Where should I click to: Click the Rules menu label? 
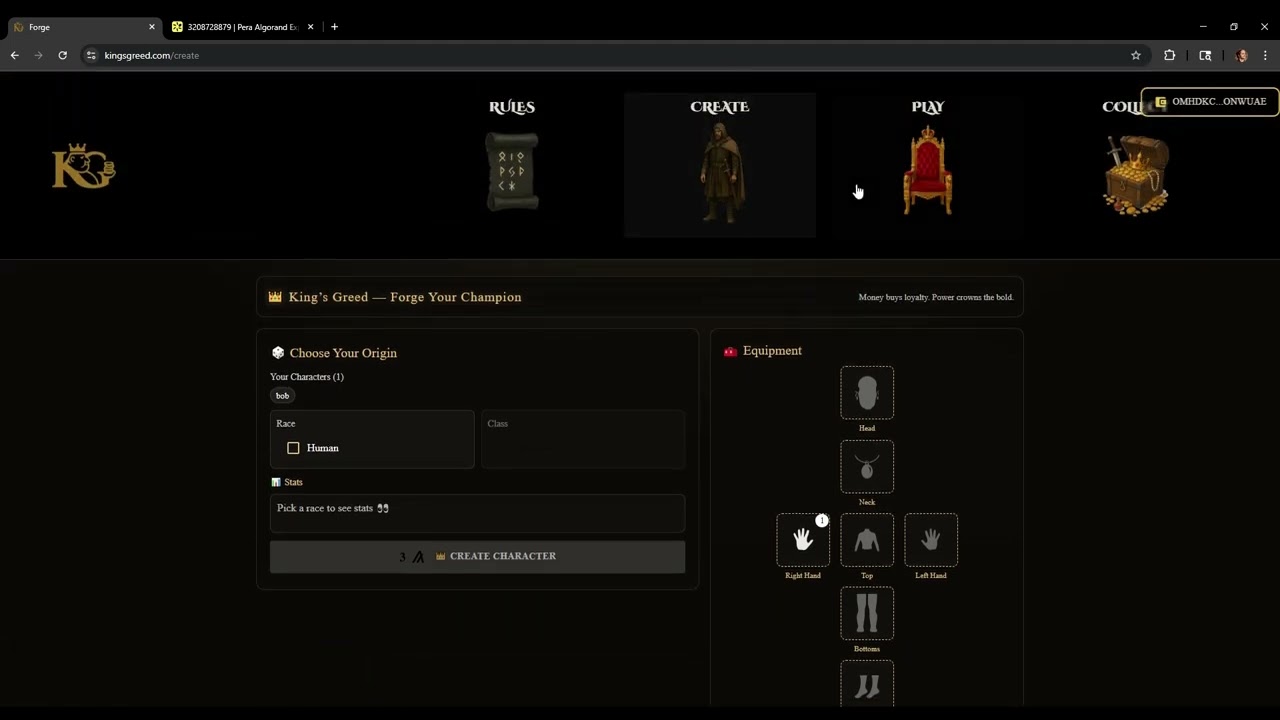(512, 107)
